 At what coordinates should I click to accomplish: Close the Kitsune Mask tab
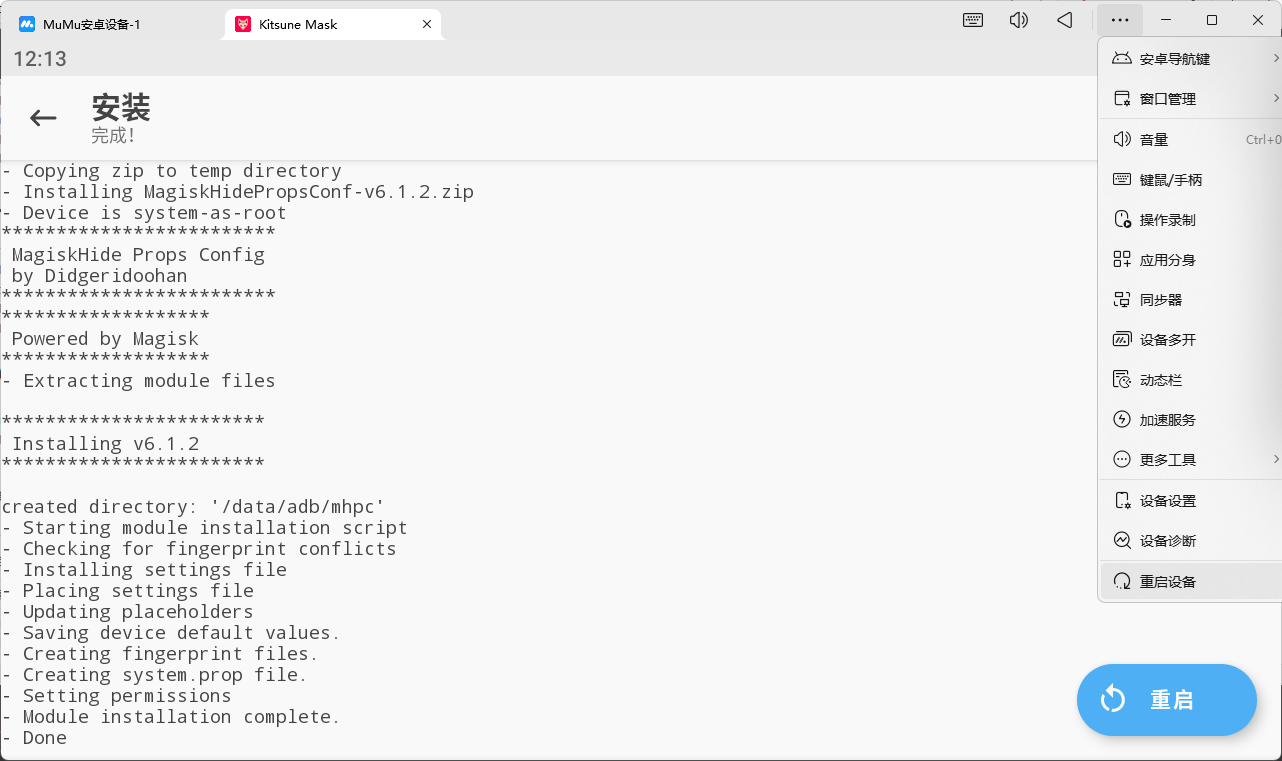[427, 24]
